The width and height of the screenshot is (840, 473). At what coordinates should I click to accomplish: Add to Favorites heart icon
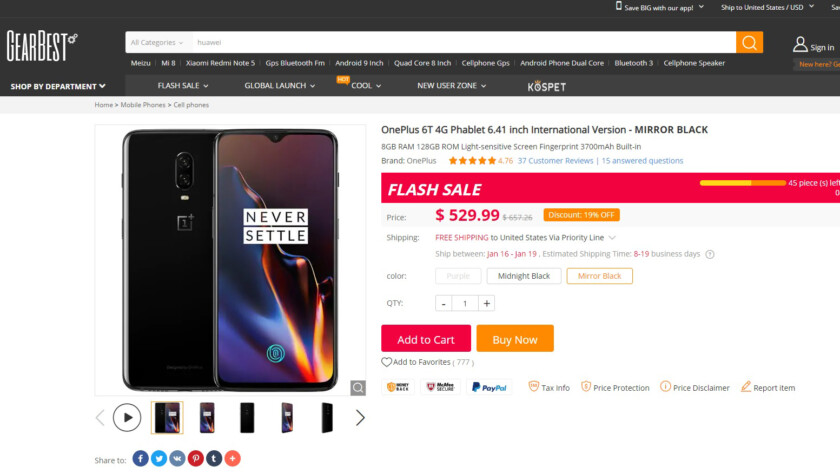pyautogui.click(x=387, y=362)
